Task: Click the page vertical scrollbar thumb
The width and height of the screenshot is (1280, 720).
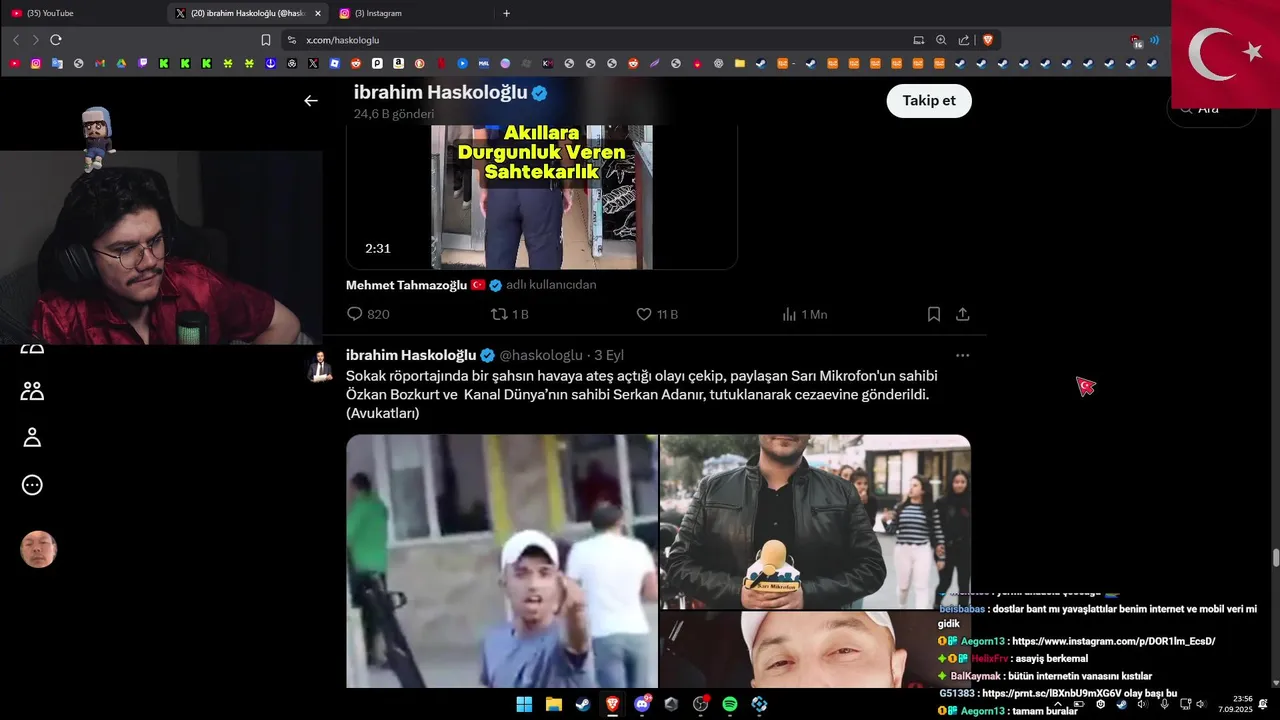Action: click(x=1275, y=558)
